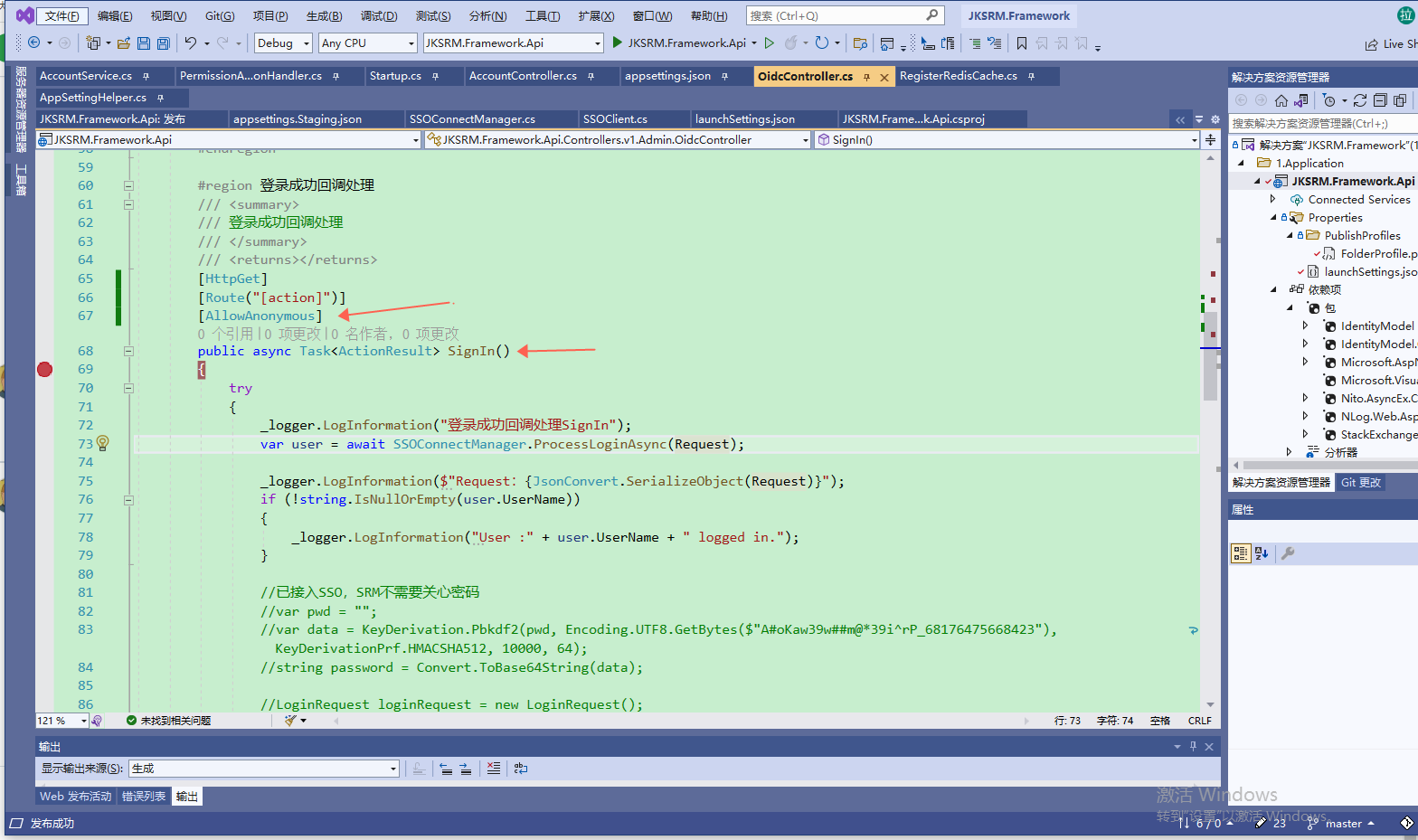1418x840 pixels.
Task: Switch to the SSOConnectManager.cs tab
Action: coord(472,118)
